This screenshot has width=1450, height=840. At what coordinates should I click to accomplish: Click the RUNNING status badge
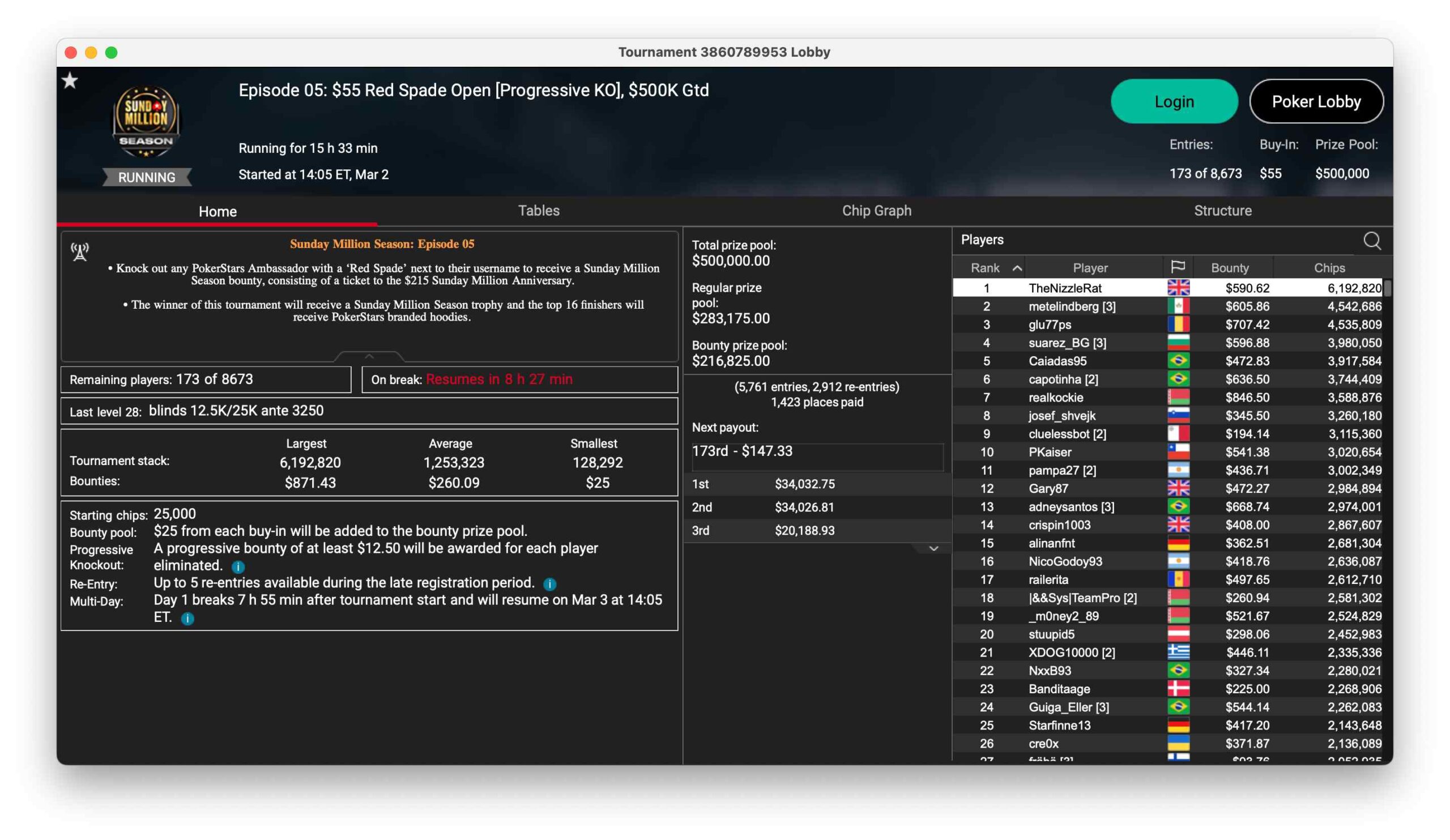147,177
